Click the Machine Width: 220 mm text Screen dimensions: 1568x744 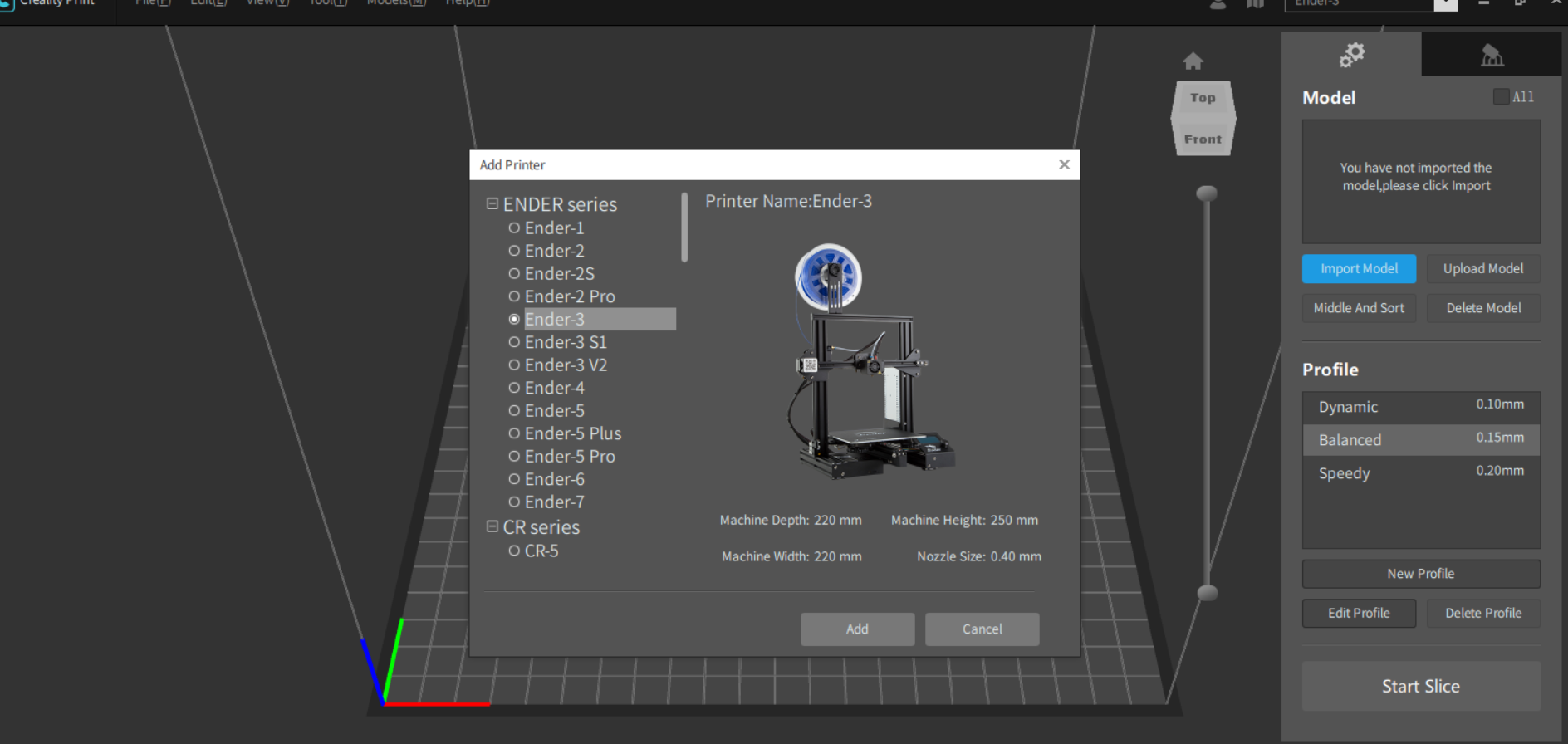pyautogui.click(x=791, y=556)
